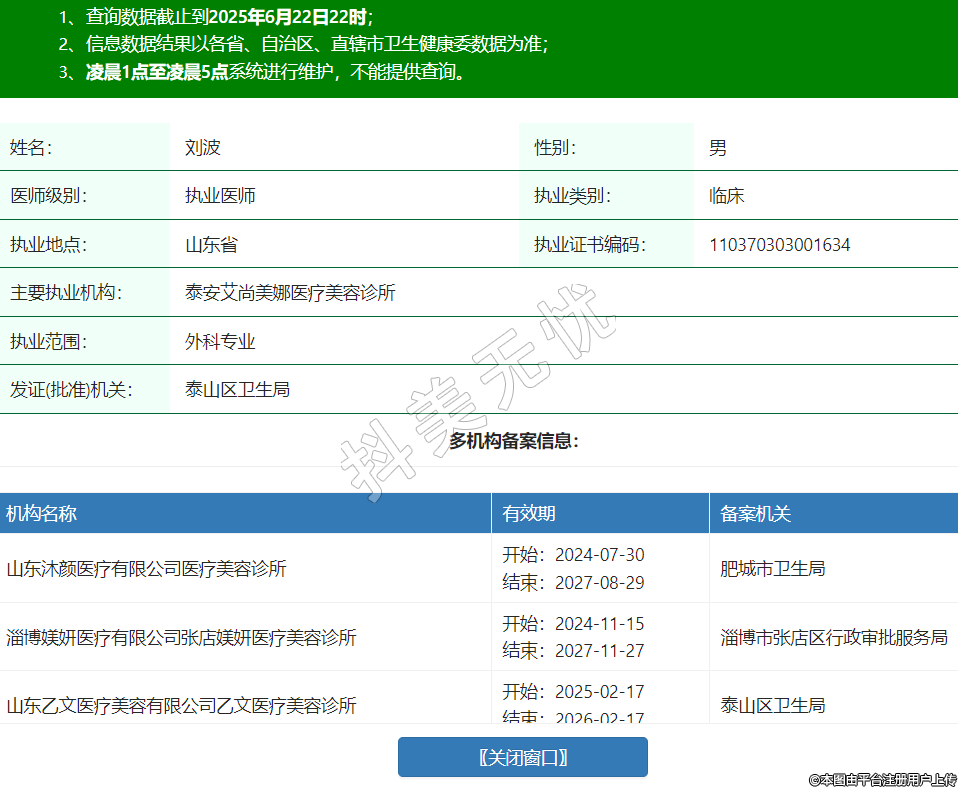Image resolution: width=958 pixels, height=787 pixels.
Task: Click the 外科专业 practice scope value
Action: pos(220,342)
